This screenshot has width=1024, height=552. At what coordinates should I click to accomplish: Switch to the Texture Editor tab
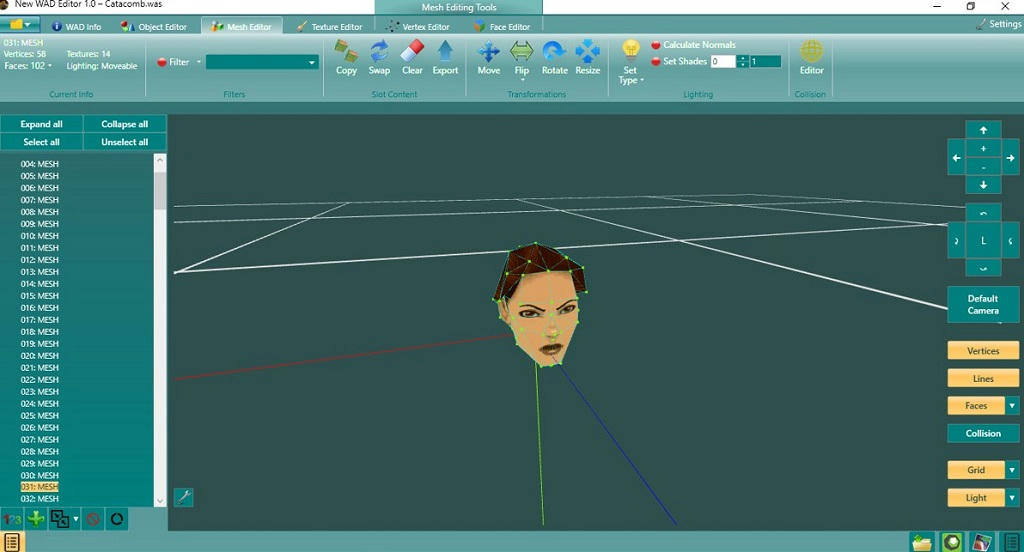click(329, 27)
